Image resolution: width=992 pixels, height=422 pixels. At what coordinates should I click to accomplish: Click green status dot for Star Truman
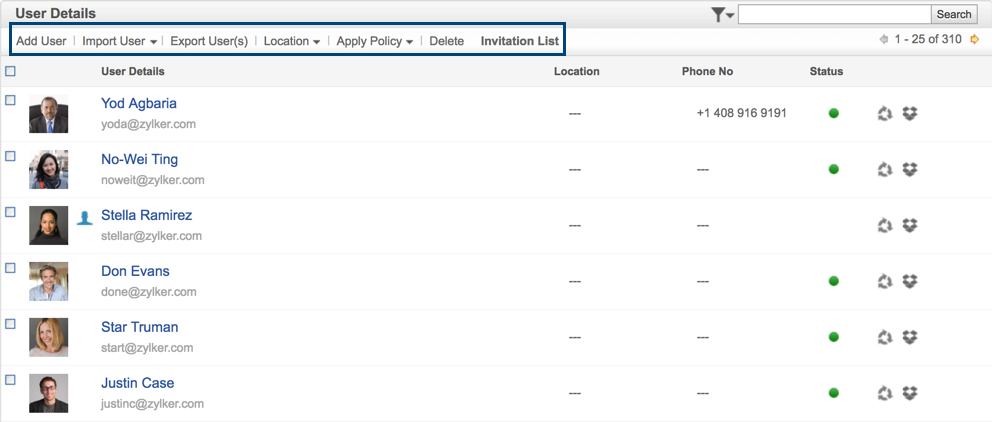coord(834,337)
